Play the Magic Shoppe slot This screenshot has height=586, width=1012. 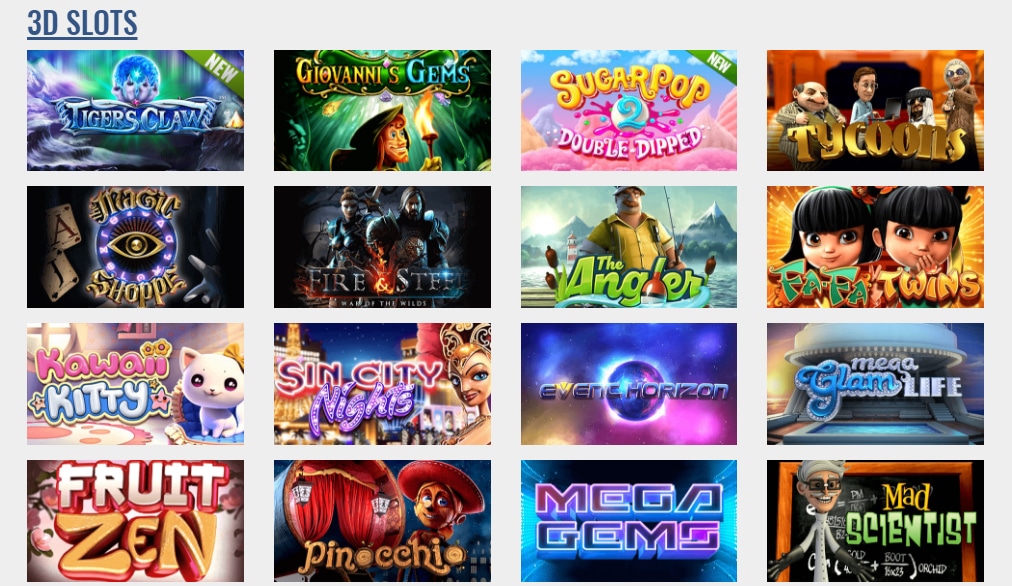pyautogui.click(x=136, y=247)
